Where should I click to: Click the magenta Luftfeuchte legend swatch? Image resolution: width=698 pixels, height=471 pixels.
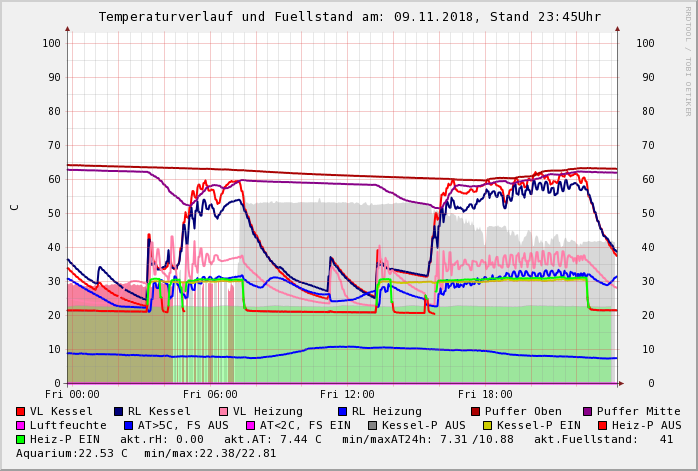21,426
